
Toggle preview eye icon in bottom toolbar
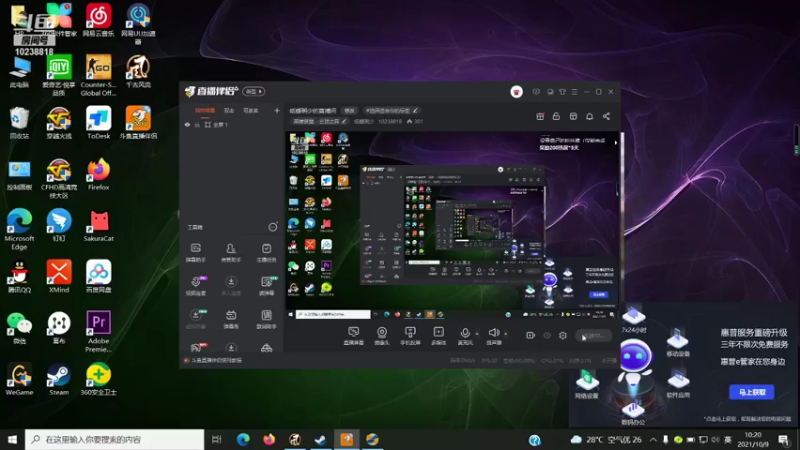[x=547, y=335]
